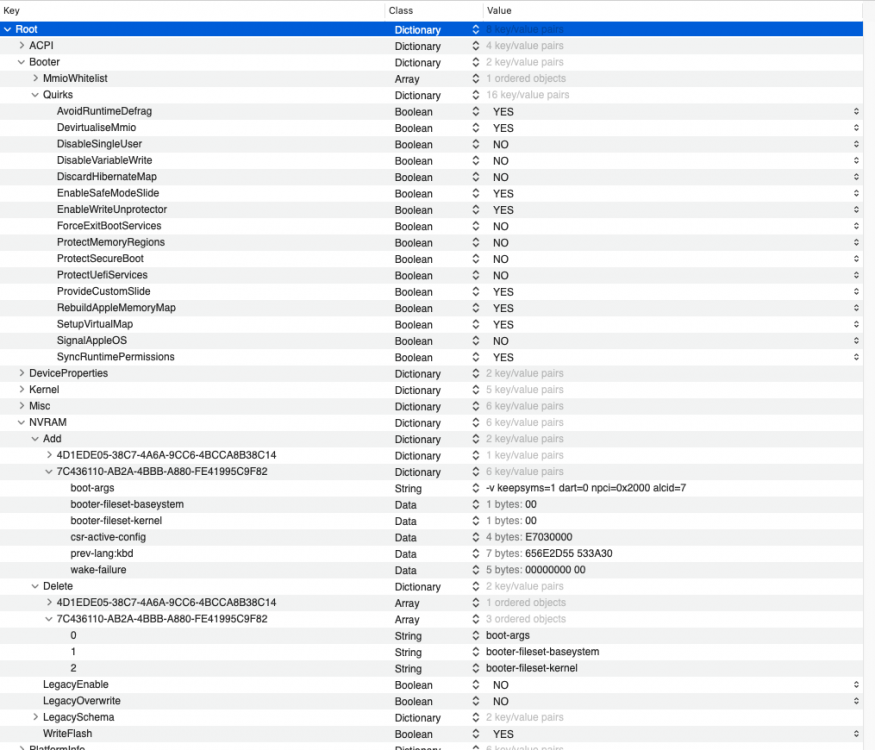Expand the ACPI entry
The image size is (875, 750).
[22, 45]
